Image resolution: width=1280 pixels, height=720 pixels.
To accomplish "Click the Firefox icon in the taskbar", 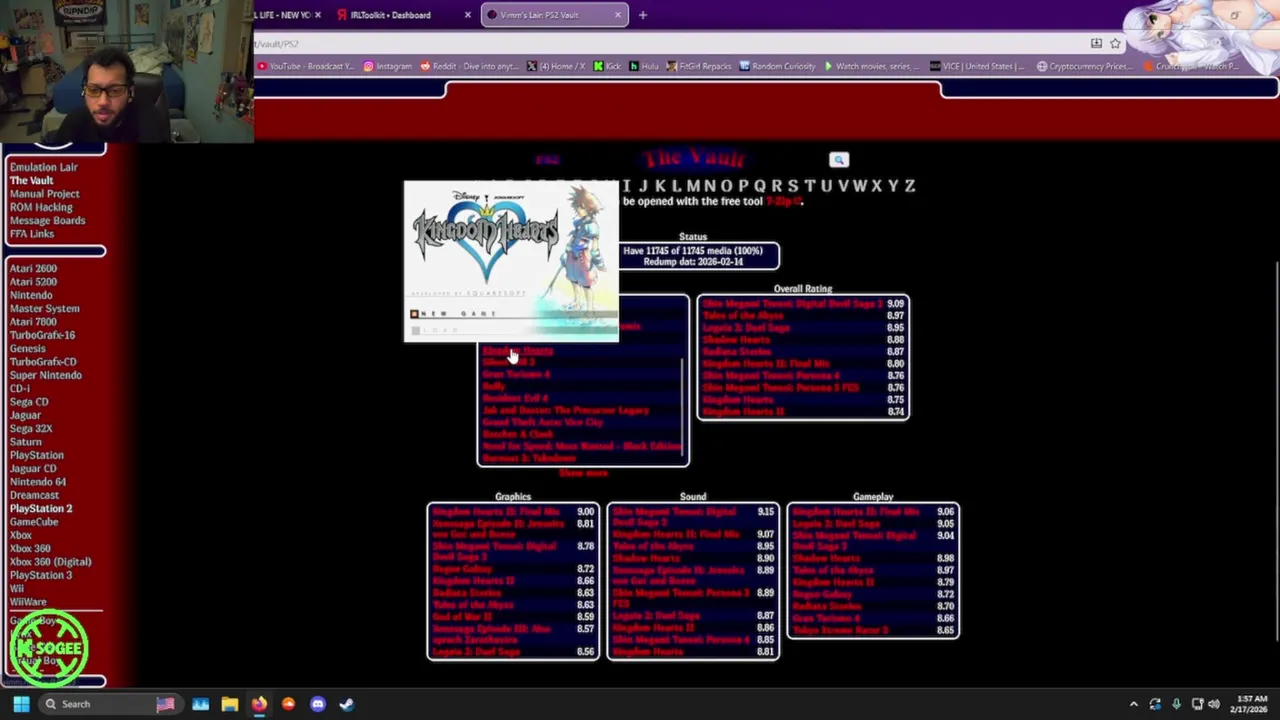I will point(259,704).
